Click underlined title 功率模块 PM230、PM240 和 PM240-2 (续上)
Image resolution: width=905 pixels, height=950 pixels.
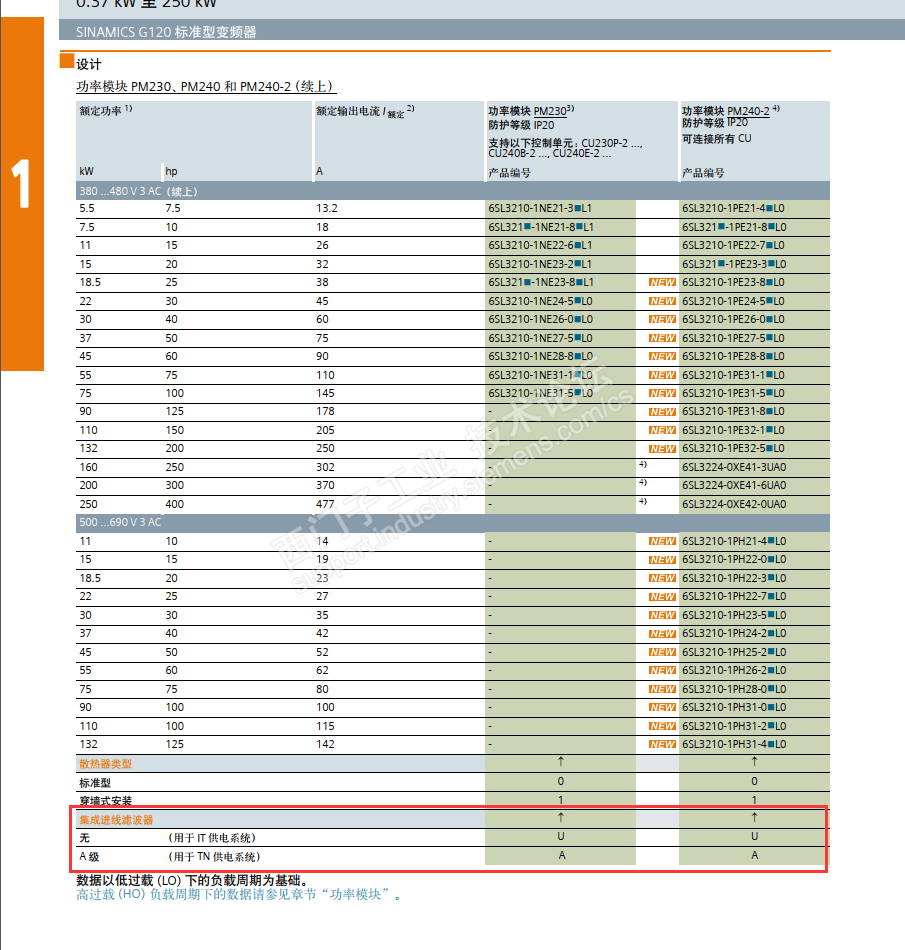[205, 87]
